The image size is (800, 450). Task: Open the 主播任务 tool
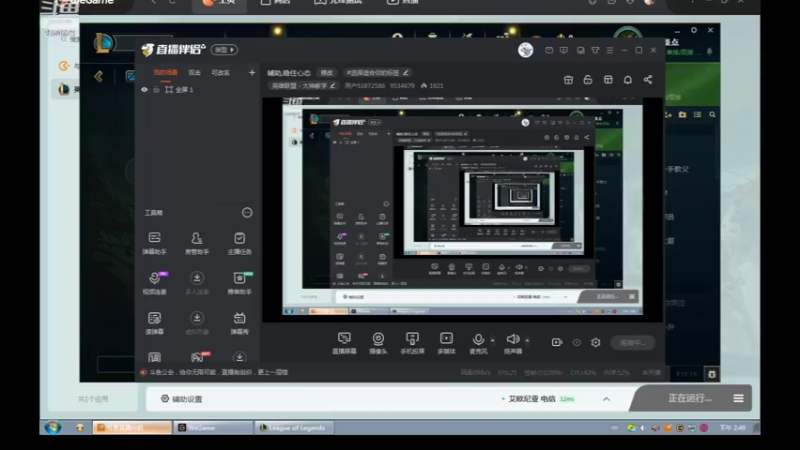(x=239, y=243)
